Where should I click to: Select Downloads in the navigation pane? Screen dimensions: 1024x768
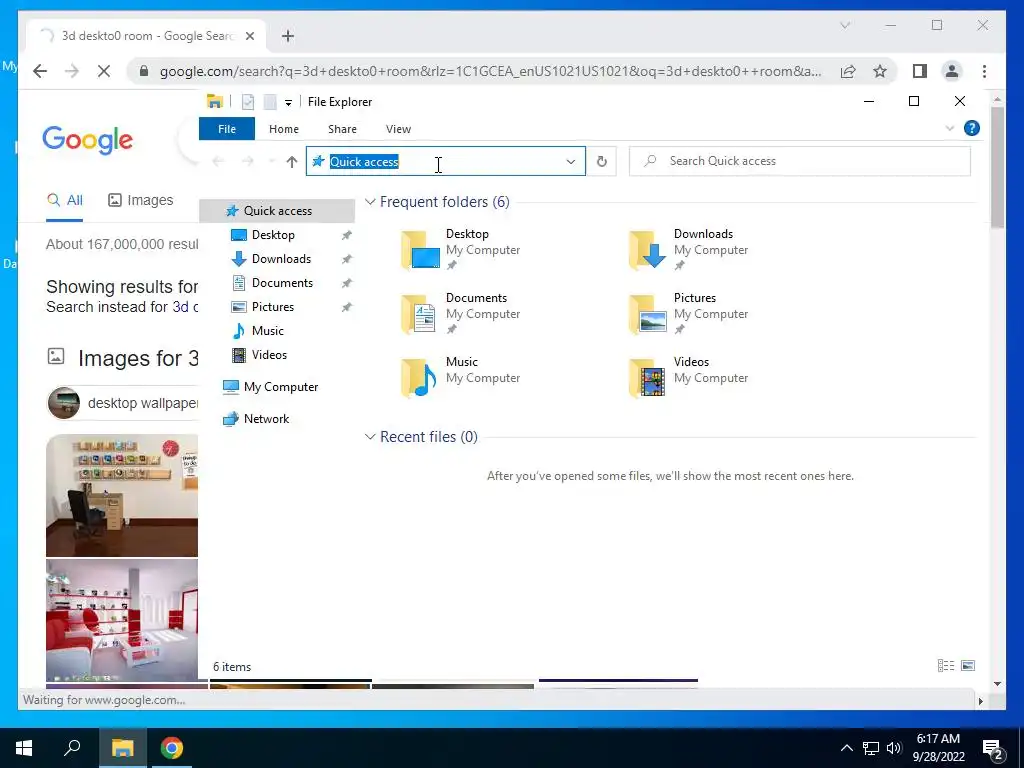point(281,259)
